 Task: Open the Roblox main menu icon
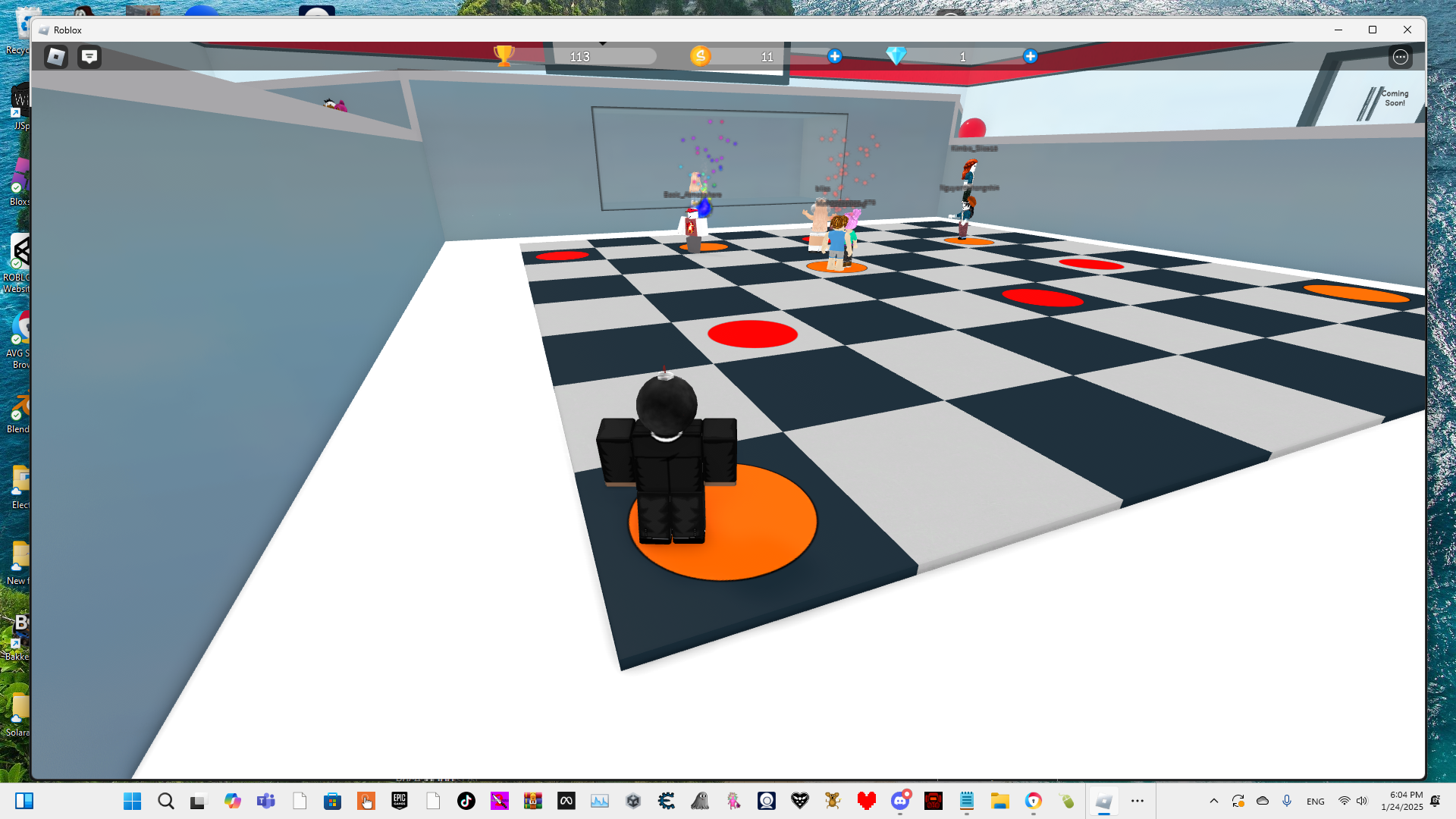click(x=56, y=57)
